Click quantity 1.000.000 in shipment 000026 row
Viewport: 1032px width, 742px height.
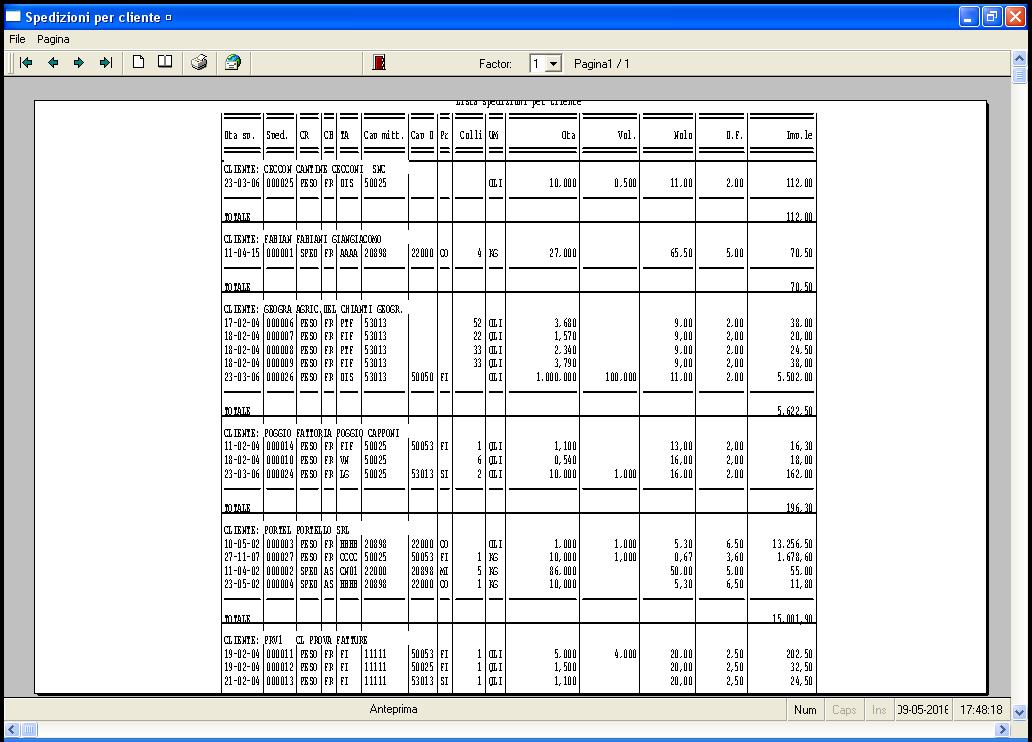[x=555, y=377]
